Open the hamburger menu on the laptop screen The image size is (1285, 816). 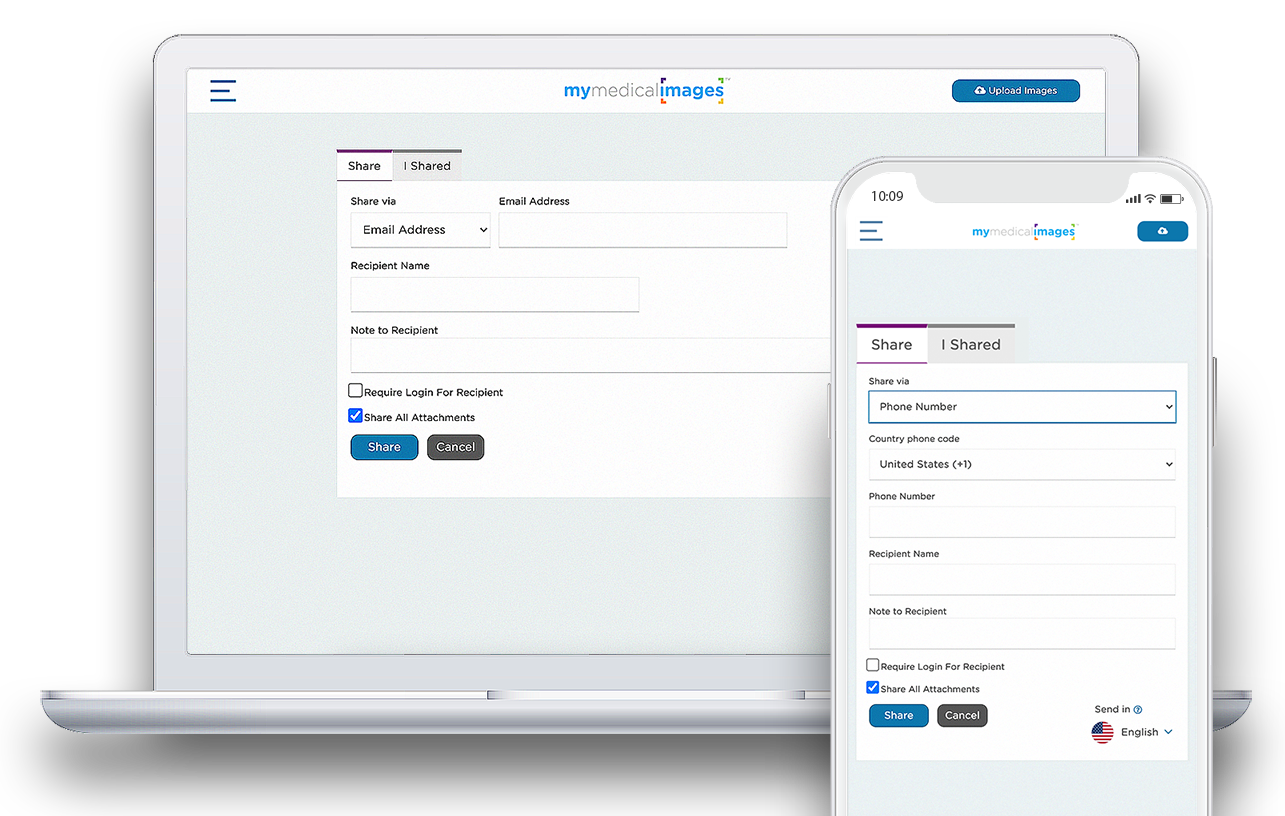(x=223, y=91)
